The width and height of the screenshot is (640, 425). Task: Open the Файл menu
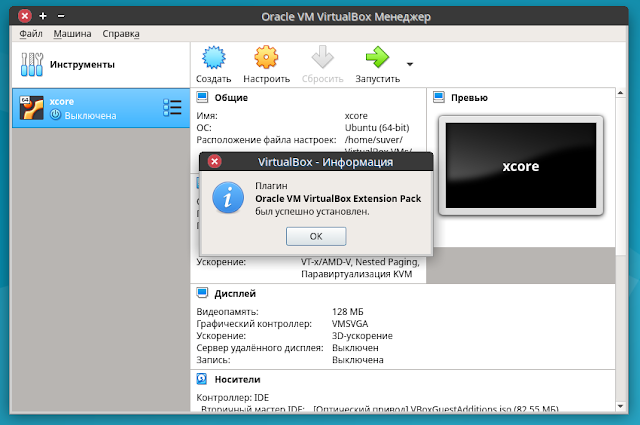pos(31,33)
